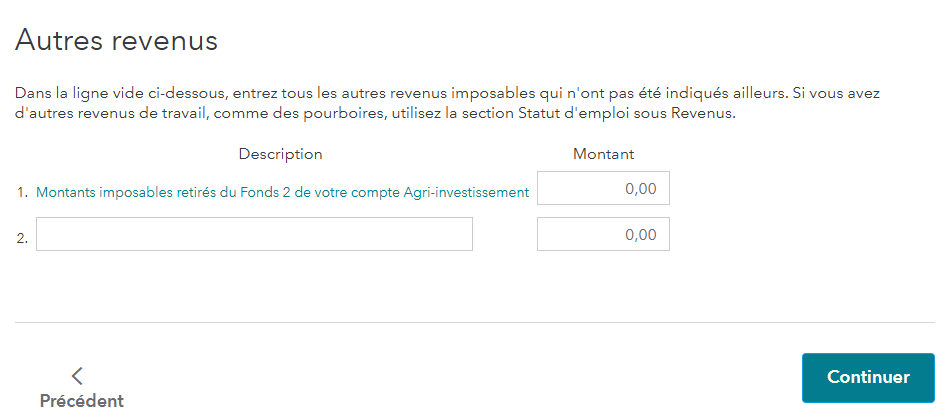Click the empty description field on line 2
Image resolution: width=945 pixels, height=418 pixels.
tap(254, 235)
